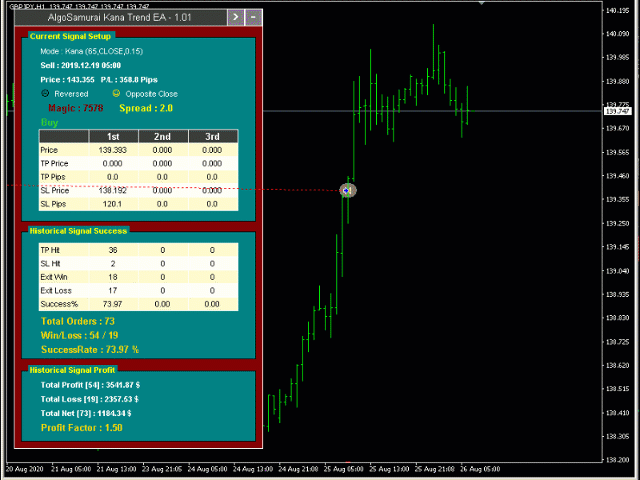Screen dimensions: 640x480
Task: Click the 'TP Hit' row label
Action: (x=50, y=250)
